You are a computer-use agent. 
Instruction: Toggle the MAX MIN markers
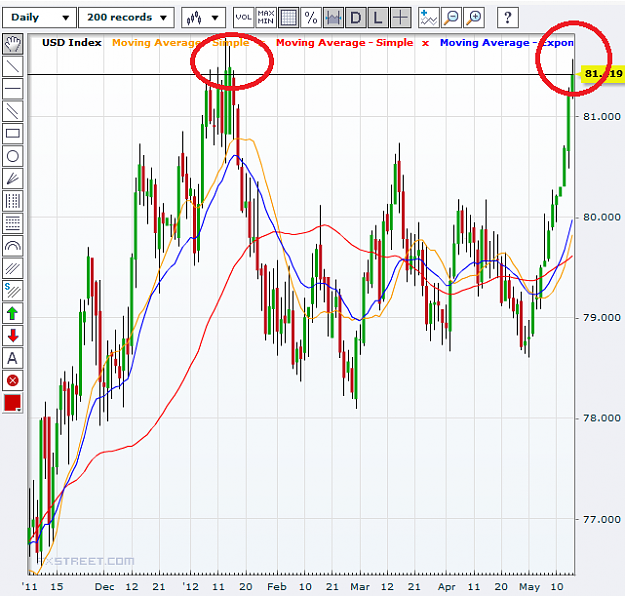pyautogui.click(x=265, y=18)
